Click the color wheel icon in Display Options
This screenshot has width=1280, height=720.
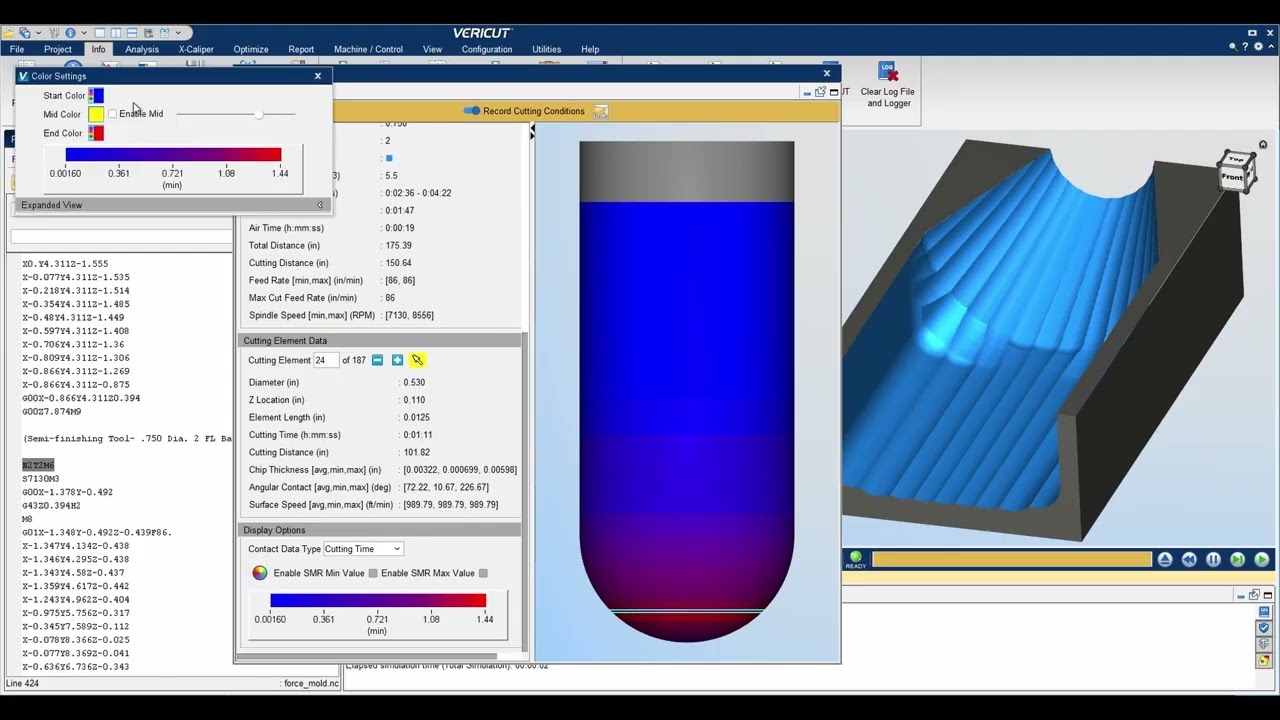pyautogui.click(x=260, y=573)
